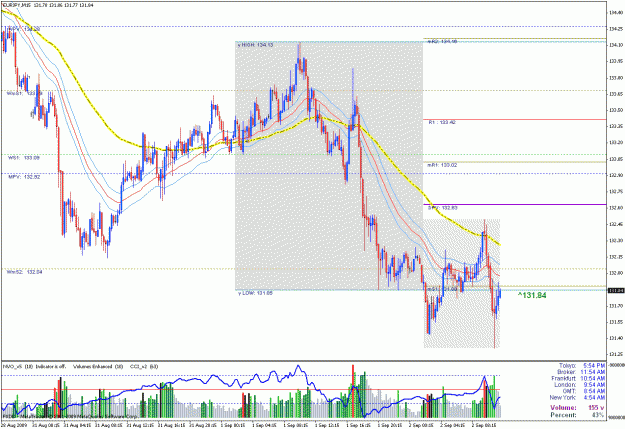Click the '1 Sep 16:15' time axis label
Screen dimensions: 625x429
click(358, 425)
